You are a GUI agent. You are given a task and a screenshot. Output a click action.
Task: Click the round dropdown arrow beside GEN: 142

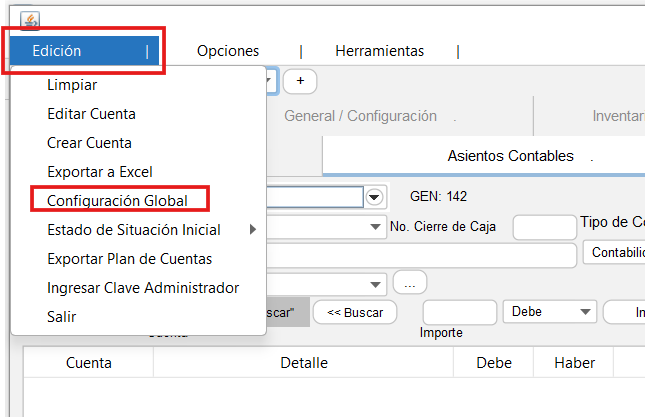pyautogui.click(x=375, y=197)
